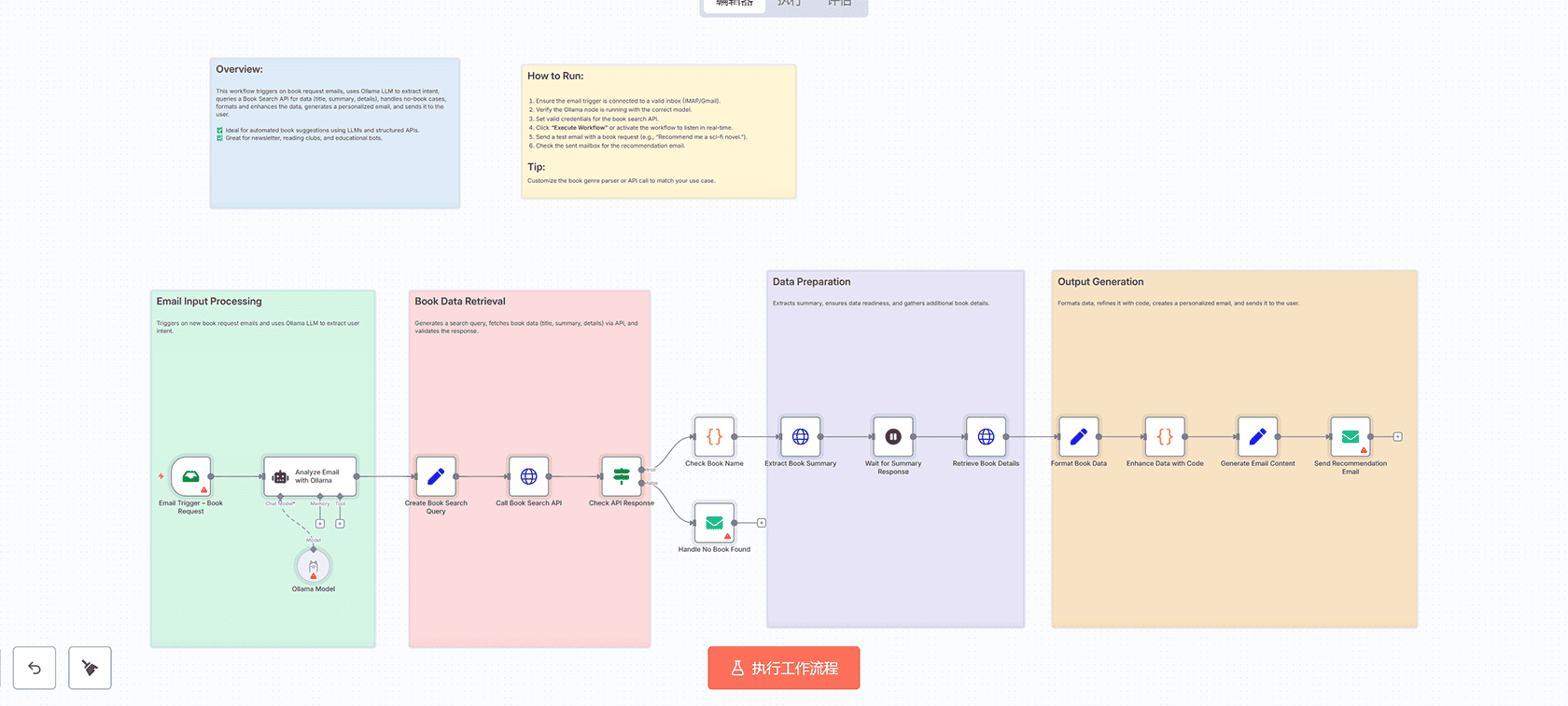Open the Retrieve Book Details node
The height and width of the screenshot is (706, 1568).
coord(986,436)
